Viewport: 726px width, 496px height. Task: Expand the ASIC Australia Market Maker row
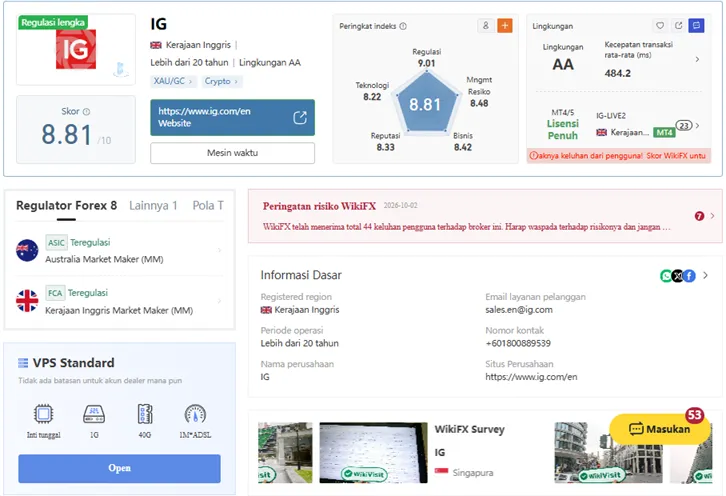pyautogui.click(x=119, y=251)
